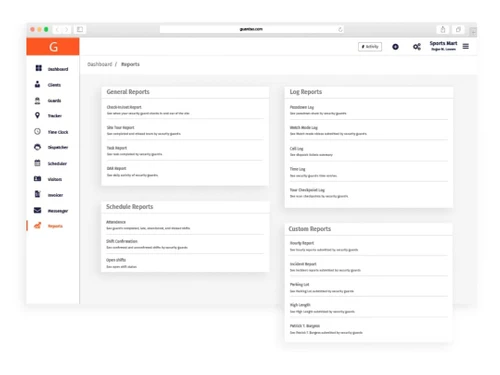The image size is (500, 375).
Task: Open the Visitors badge icon
Action: [37, 179]
